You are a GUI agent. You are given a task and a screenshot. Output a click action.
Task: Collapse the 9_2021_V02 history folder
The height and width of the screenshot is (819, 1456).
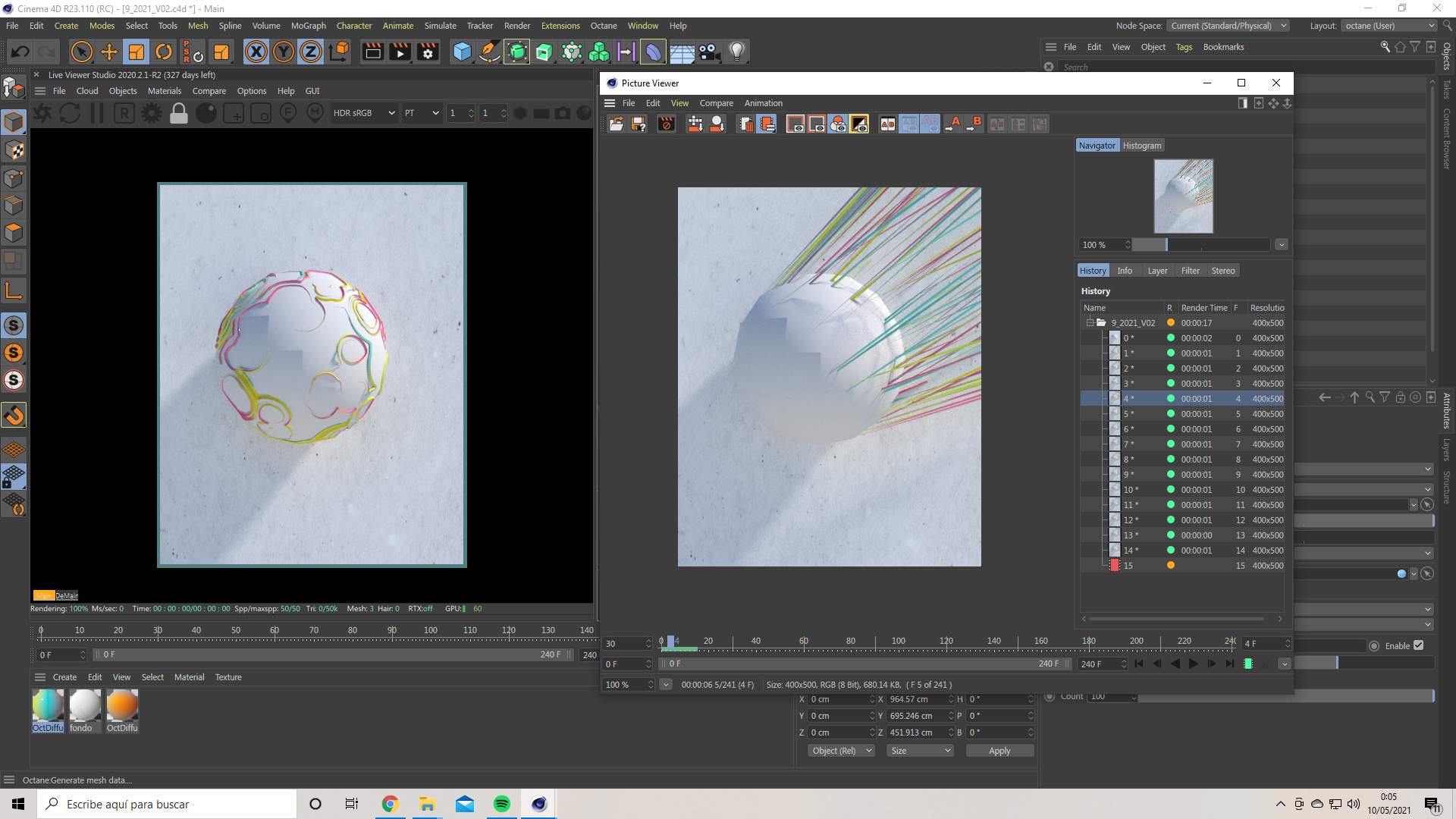coord(1090,323)
